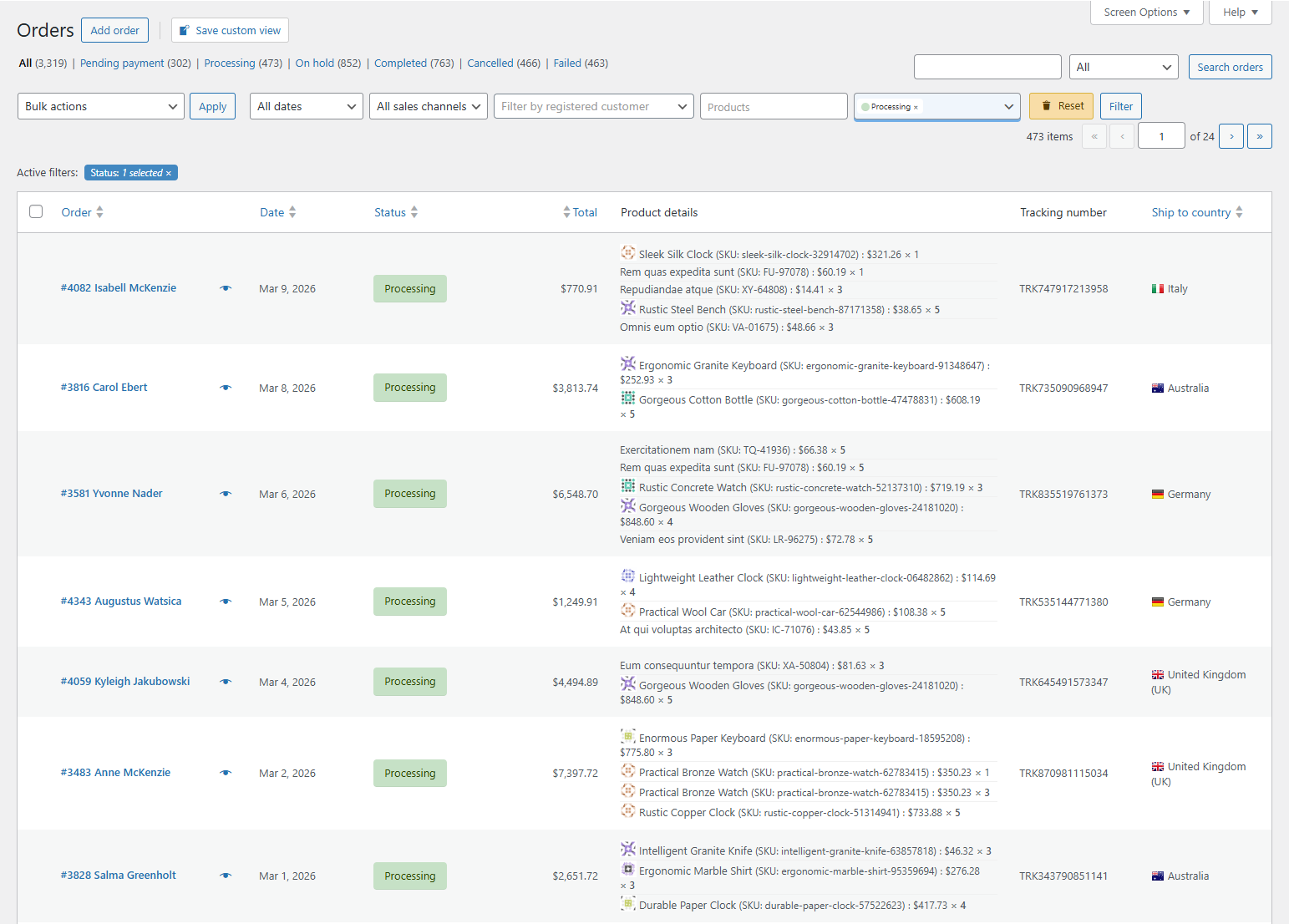Open All sales channels dropdown
Image resolution: width=1289 pixels, height=924 pixels.
click(429, 106)
